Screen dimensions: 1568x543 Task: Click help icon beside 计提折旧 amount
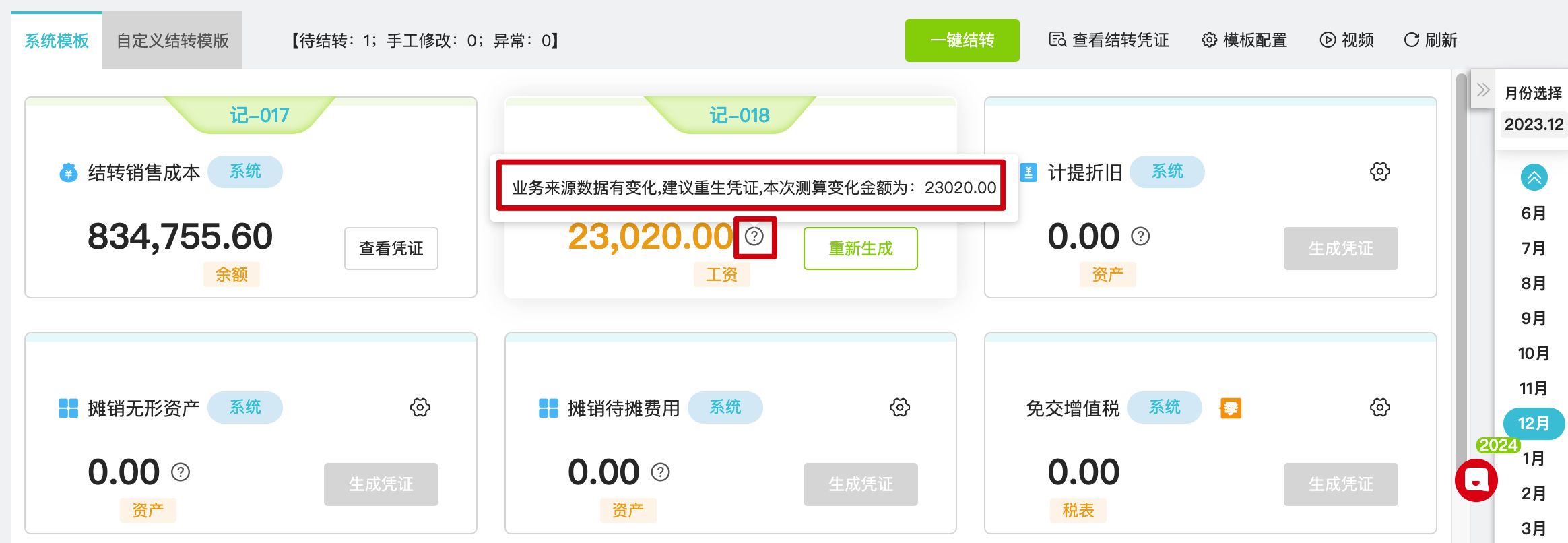(1140, 236)
